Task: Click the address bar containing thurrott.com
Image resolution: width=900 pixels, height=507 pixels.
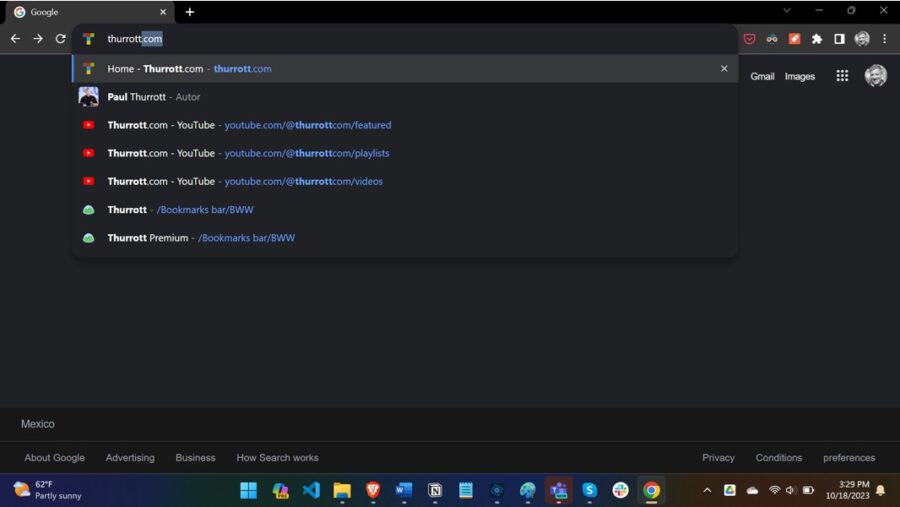Action: (x=405, y=38)
